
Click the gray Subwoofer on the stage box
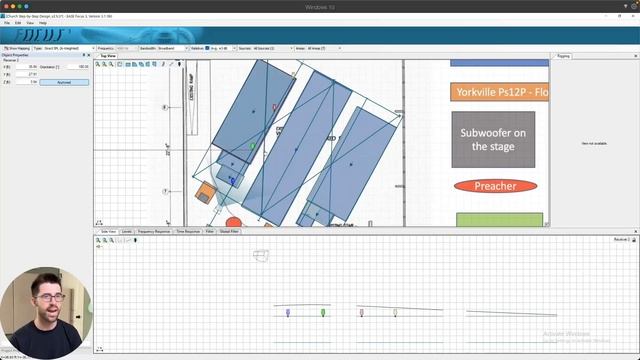click(493, 139)
